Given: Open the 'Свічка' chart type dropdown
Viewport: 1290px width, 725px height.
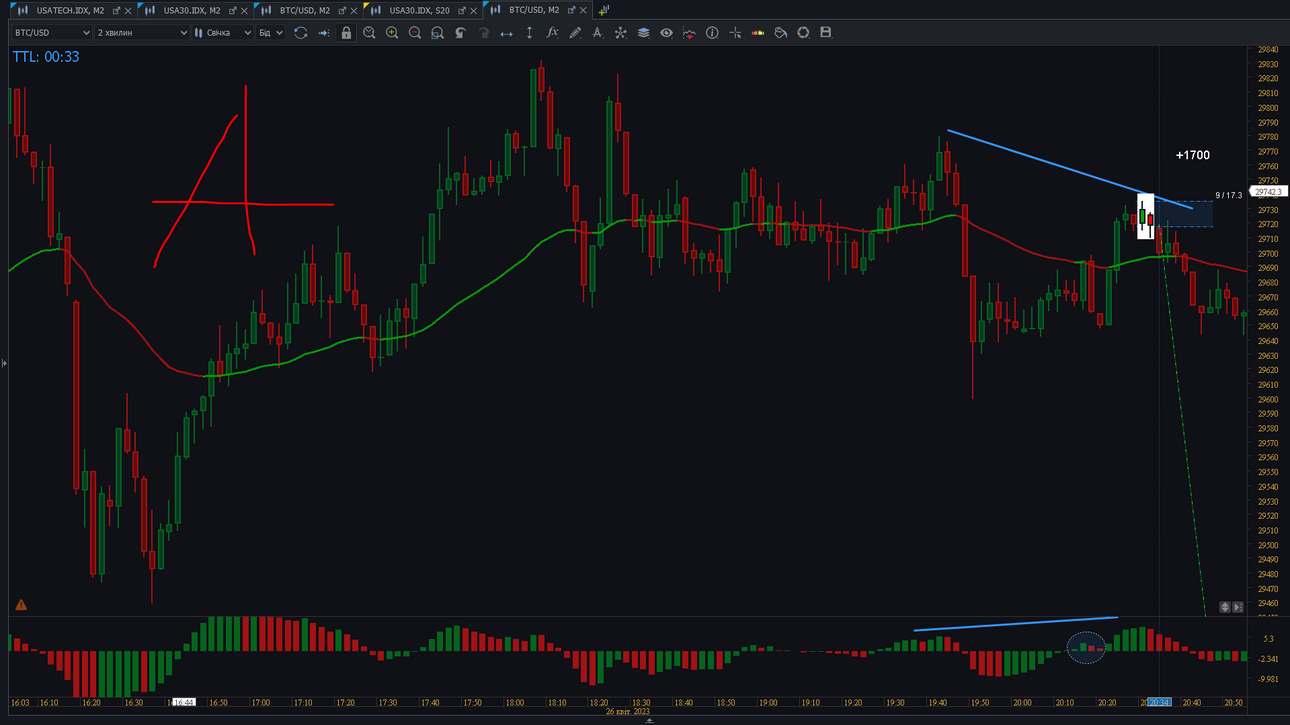Looking at the screenshot, I should [x=223, y=33].
